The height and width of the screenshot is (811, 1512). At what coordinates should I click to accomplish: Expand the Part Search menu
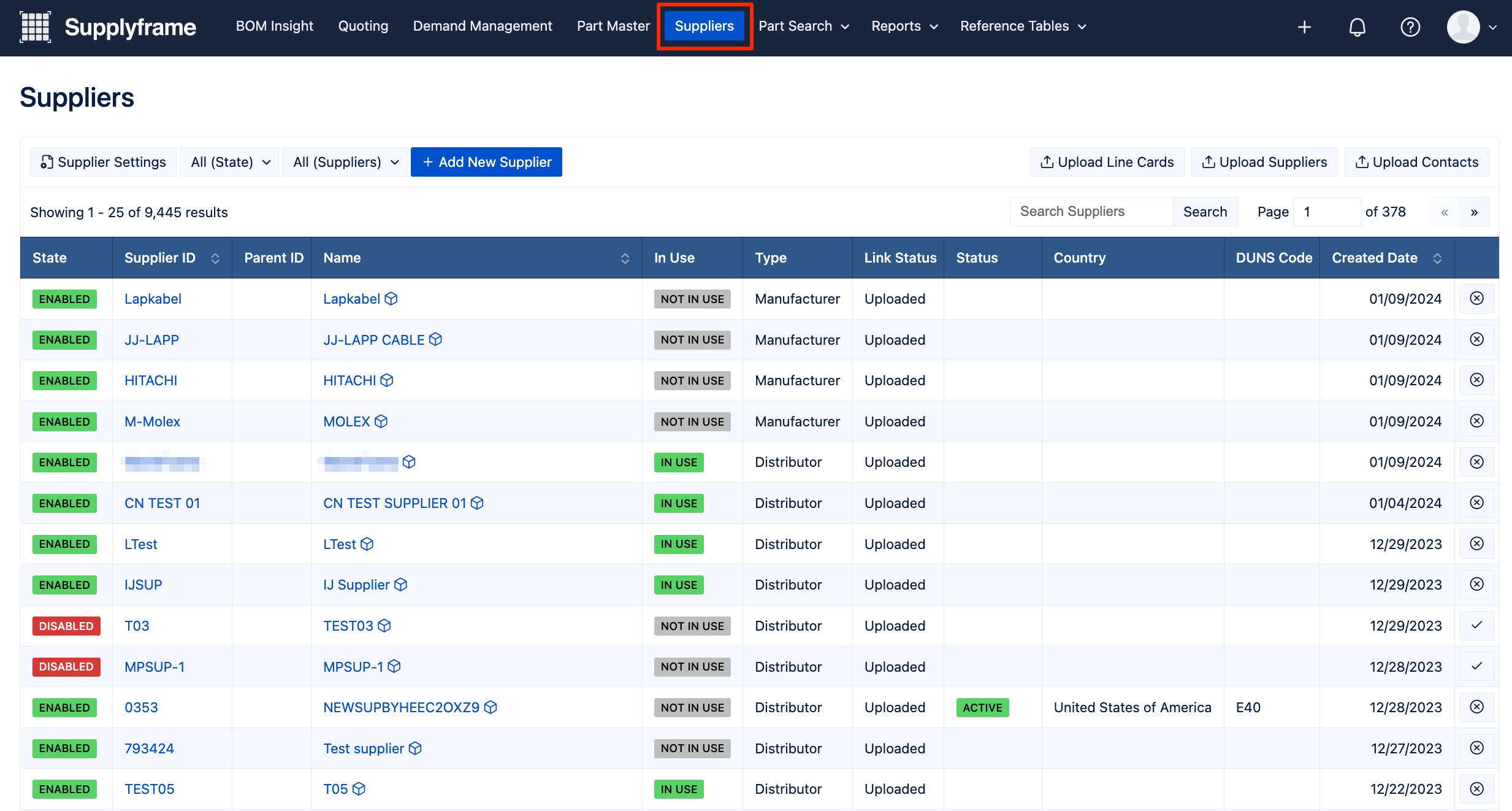(x=803, y=26)
